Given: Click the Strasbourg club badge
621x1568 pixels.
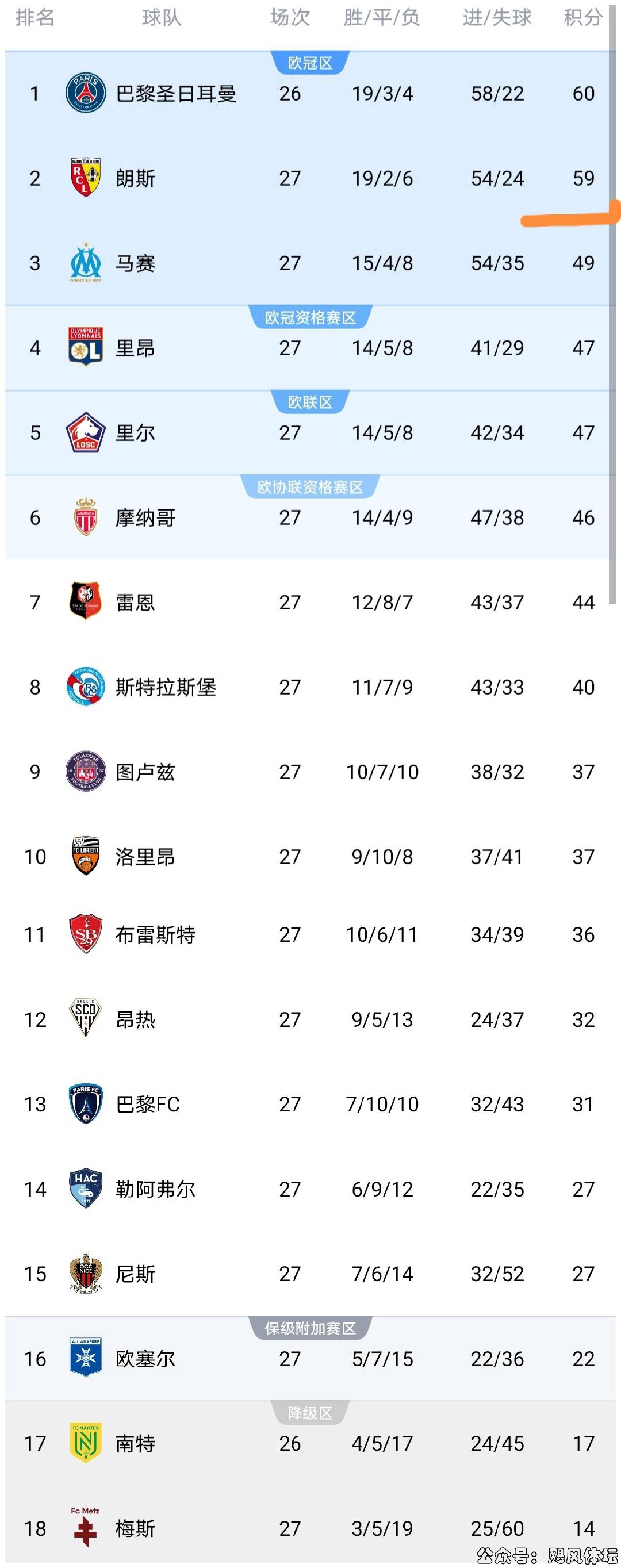Looking at the screenshot, I should pos(85,687).
